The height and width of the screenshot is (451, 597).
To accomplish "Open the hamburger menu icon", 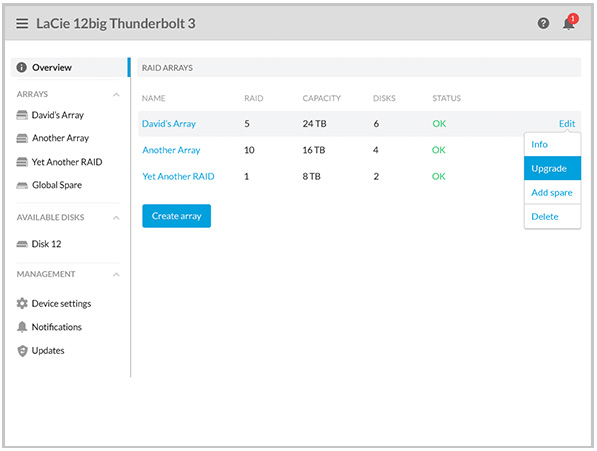I will (x=22, y=24).
